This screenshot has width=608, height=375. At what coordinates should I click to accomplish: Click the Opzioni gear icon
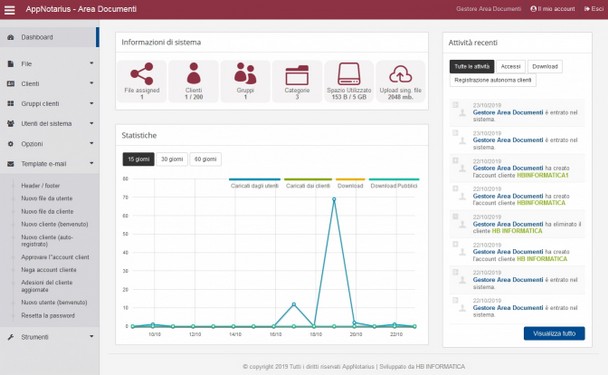[10, 144]
